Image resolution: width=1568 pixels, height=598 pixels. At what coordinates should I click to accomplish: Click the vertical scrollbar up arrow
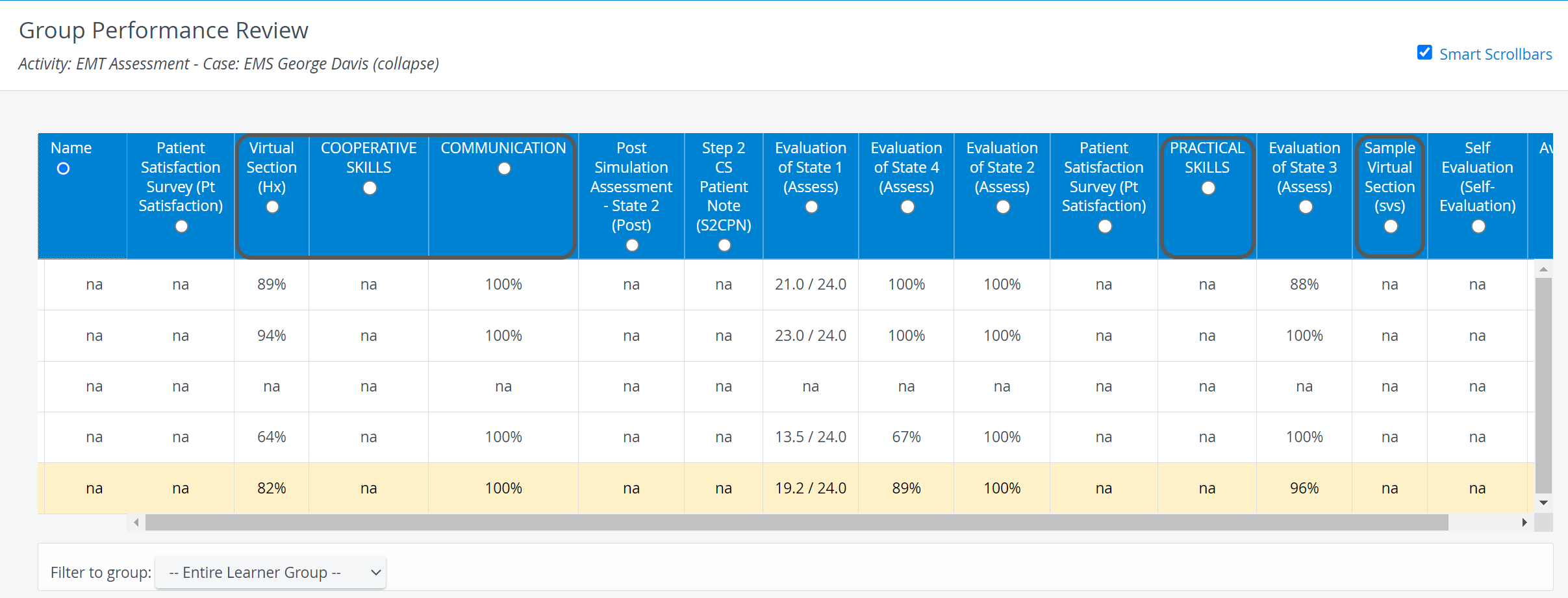pyautogui.click(x=1544, y=269)
